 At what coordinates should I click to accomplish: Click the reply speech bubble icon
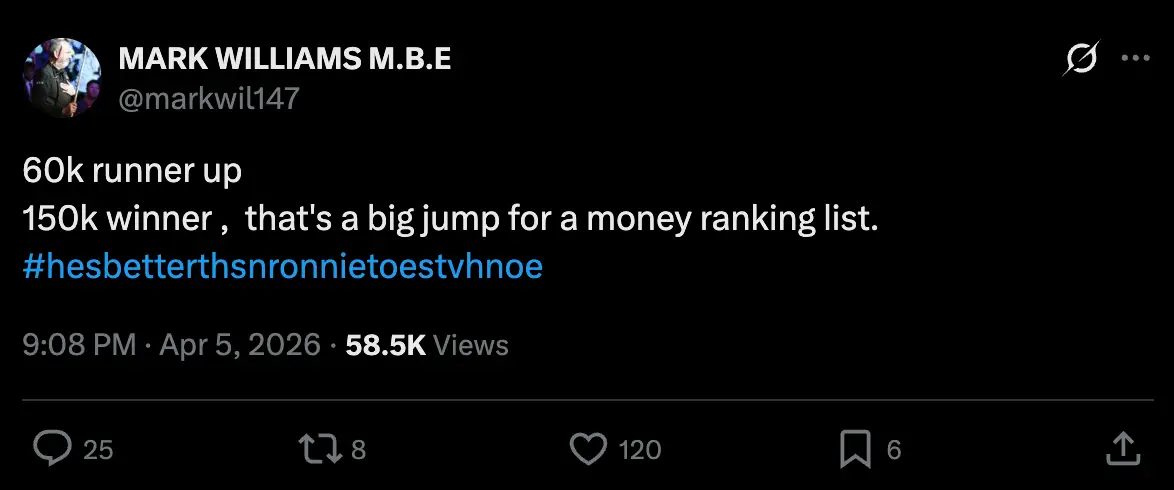click(50, 449)
